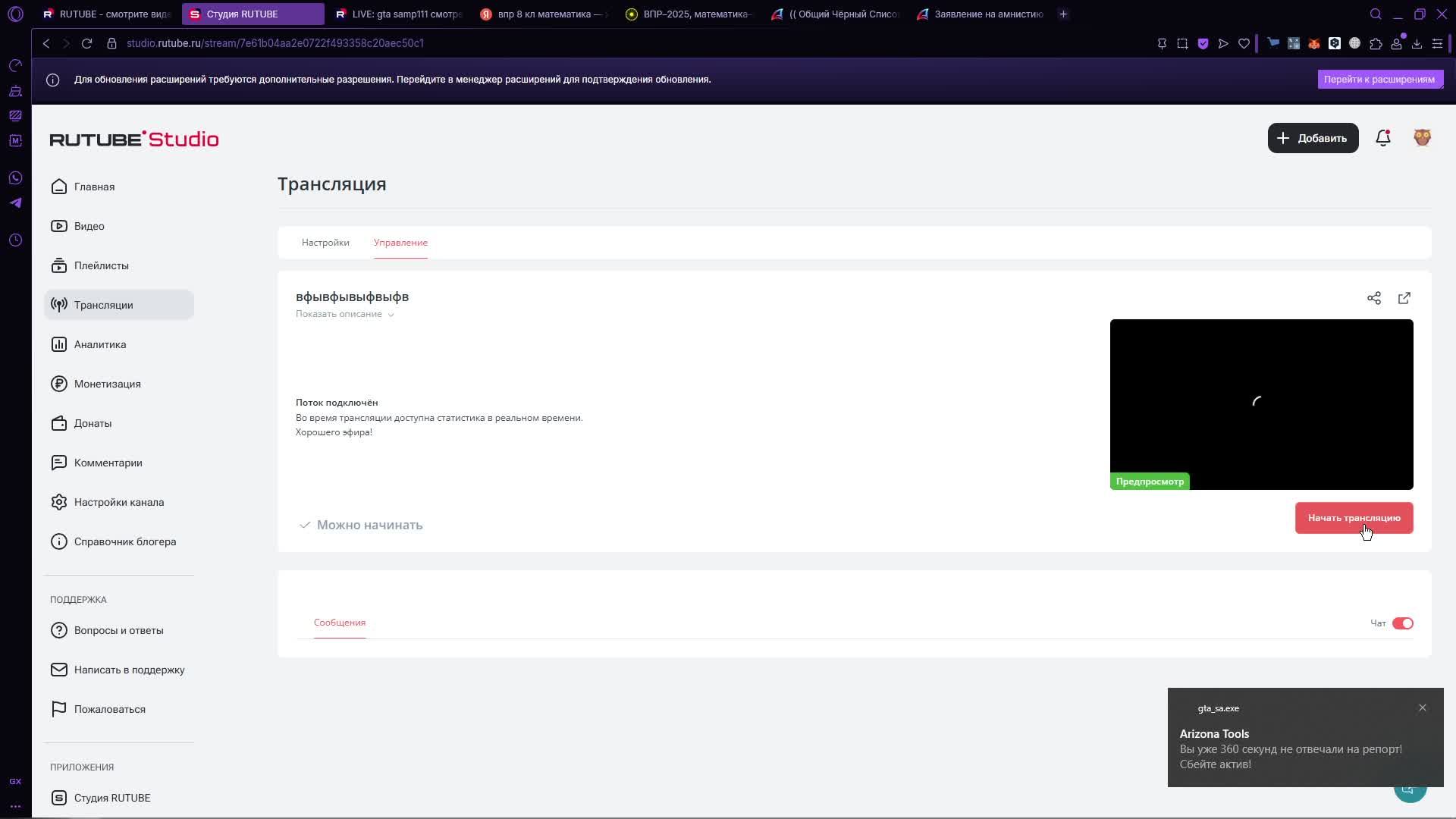Switch to ВПР-2025, математика tab

point(691,14)
